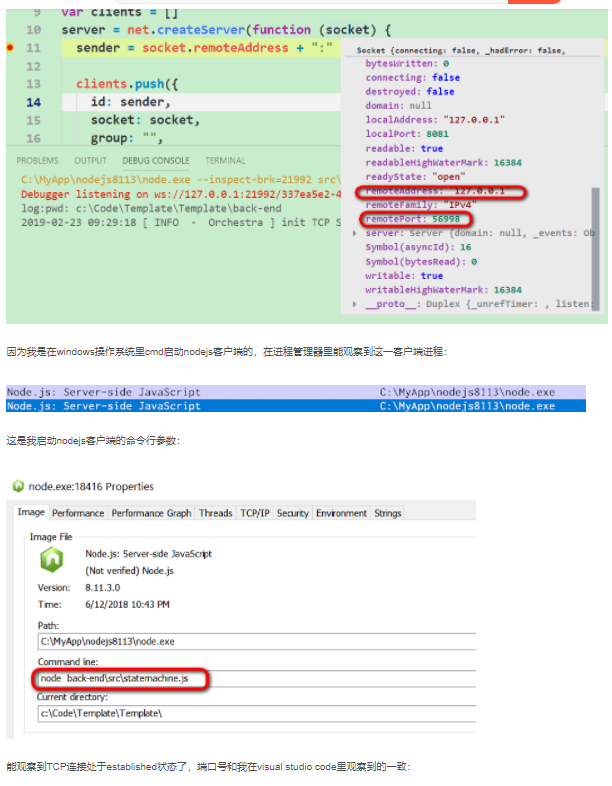Click the Command line field with statemachine.js
This screenshot has width=612, height=786.
pyautogui.click(x=257, y=678)
